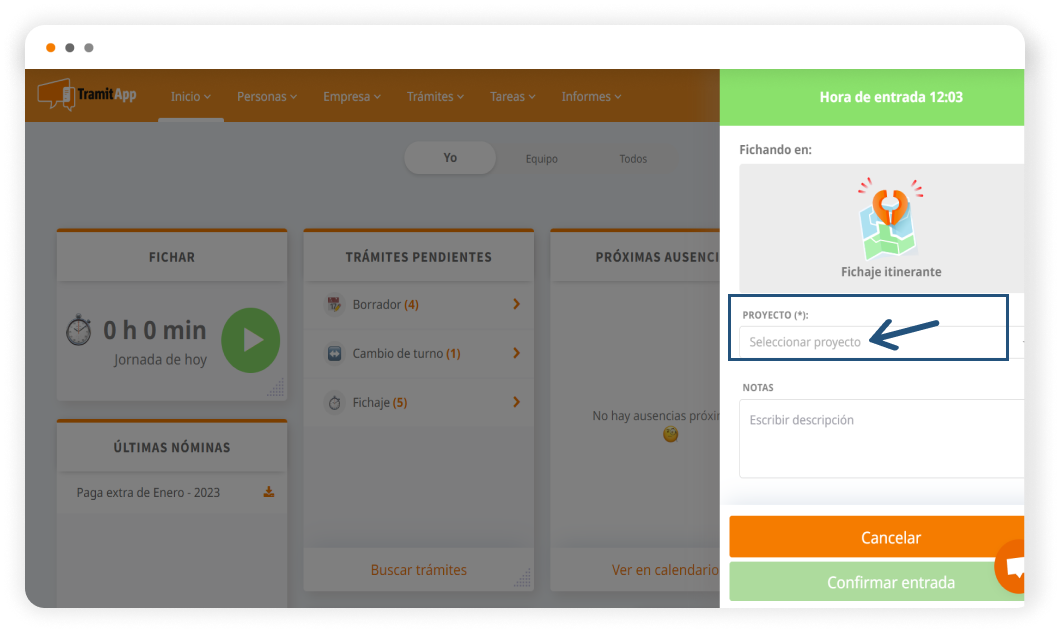Click the Cambio de turno icon
Image resolution: width=1061 pixels, height=633 pixels.
(x=335, y=354)
